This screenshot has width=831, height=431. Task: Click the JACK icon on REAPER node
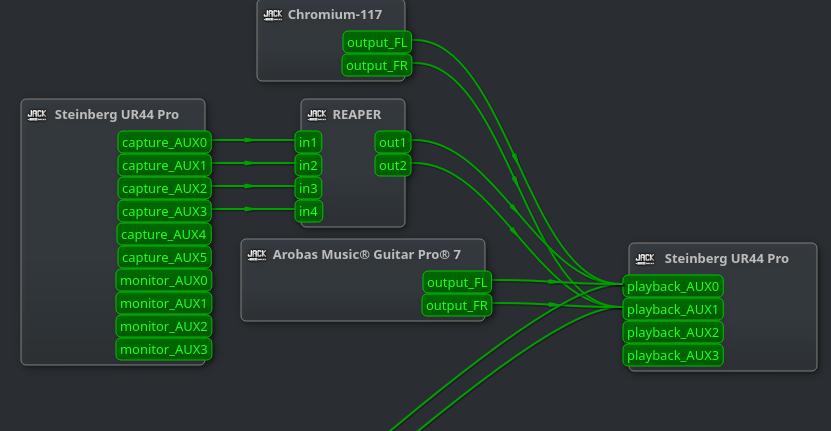click(x=317, y=115)
